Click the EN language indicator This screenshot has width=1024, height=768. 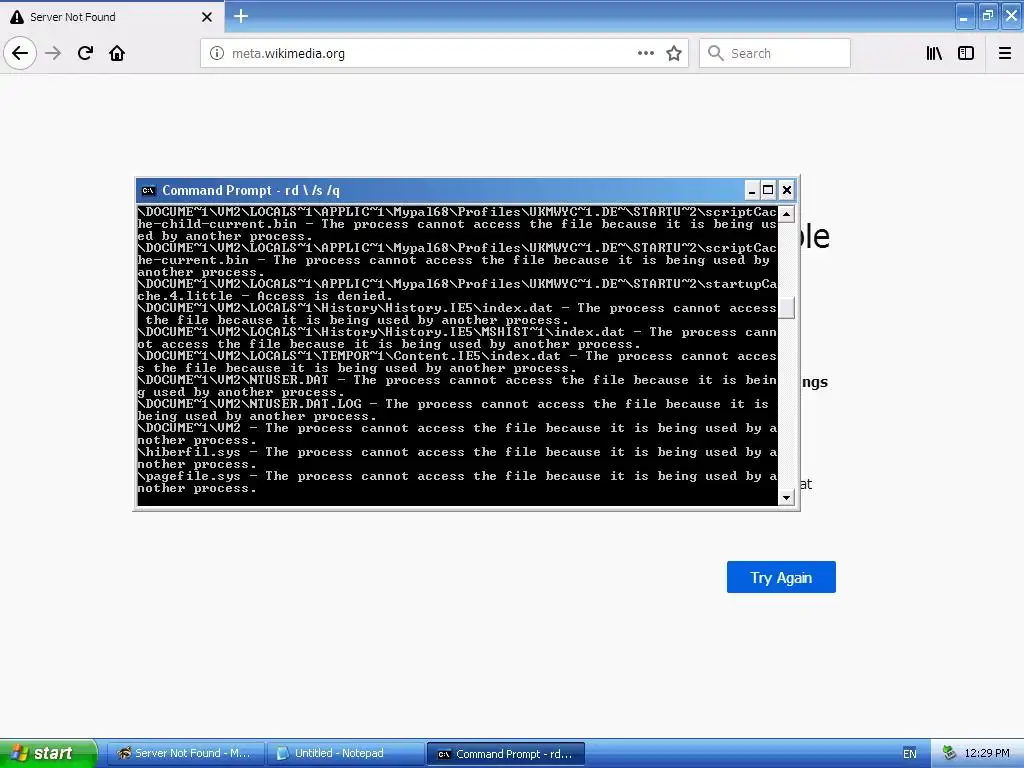tap(910, 754)
